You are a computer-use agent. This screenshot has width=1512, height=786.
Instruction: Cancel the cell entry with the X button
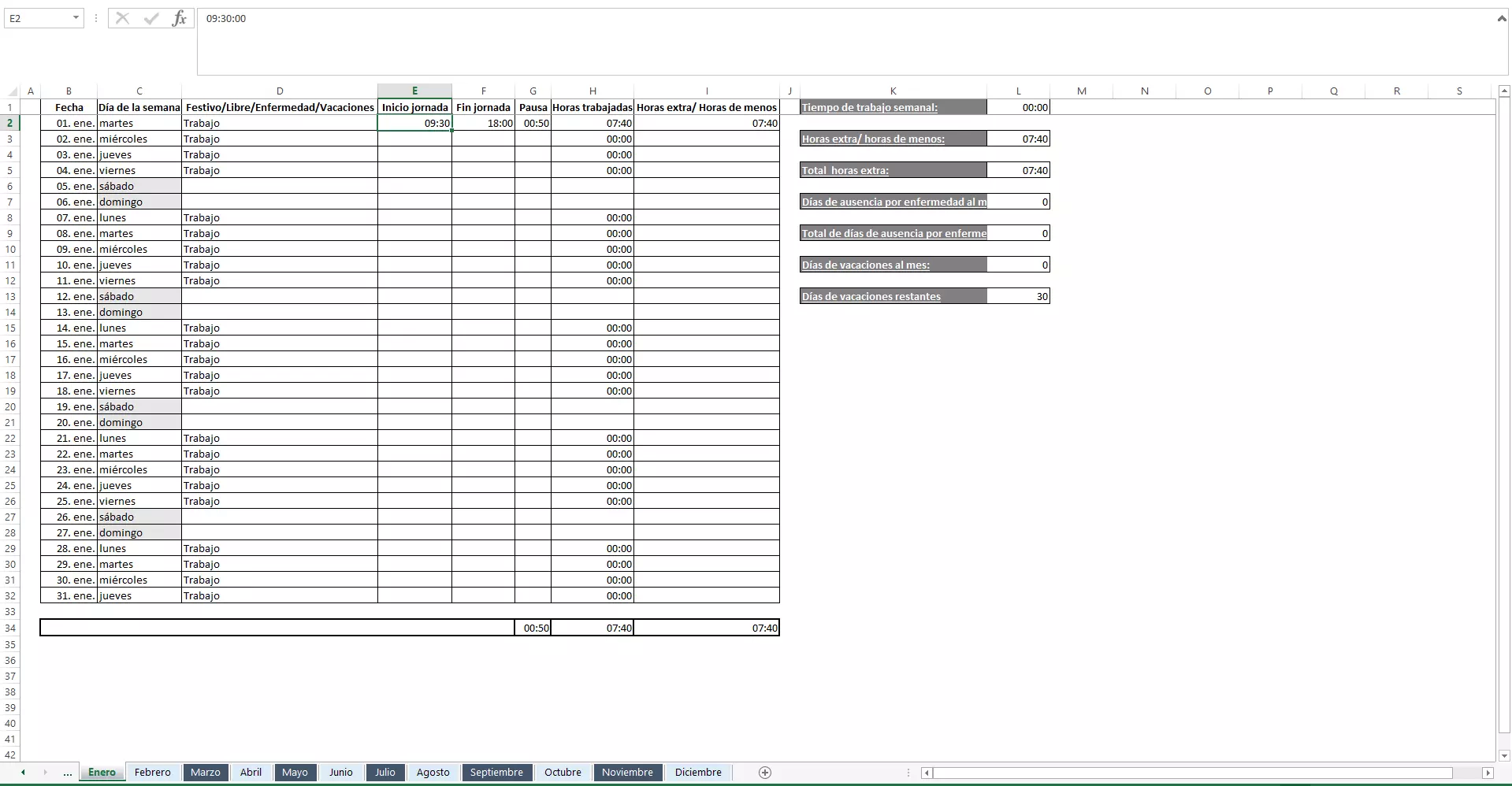click(122, 18)
